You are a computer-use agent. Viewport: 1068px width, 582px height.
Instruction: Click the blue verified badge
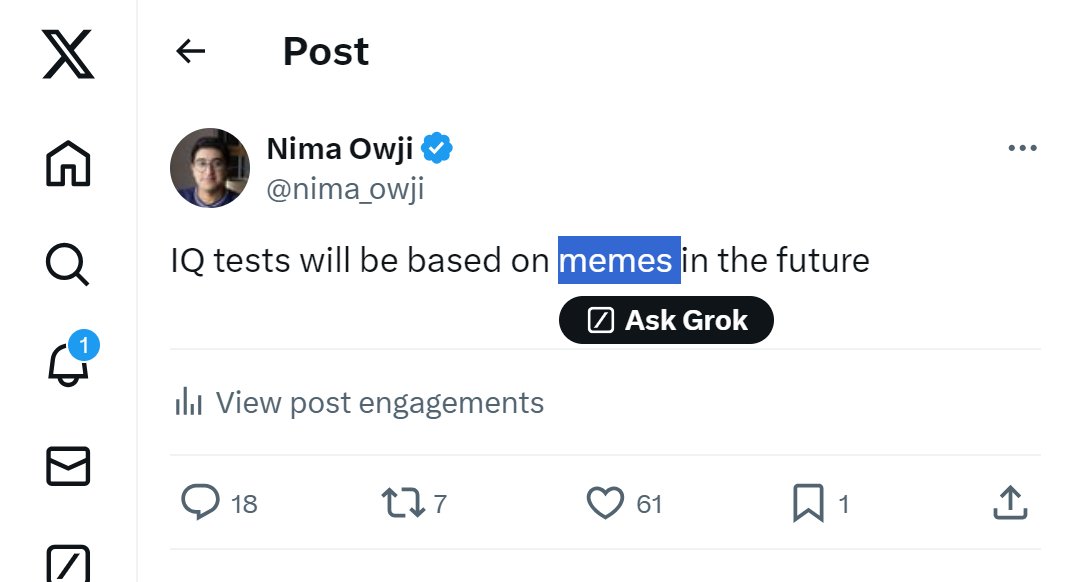point(436,149)
